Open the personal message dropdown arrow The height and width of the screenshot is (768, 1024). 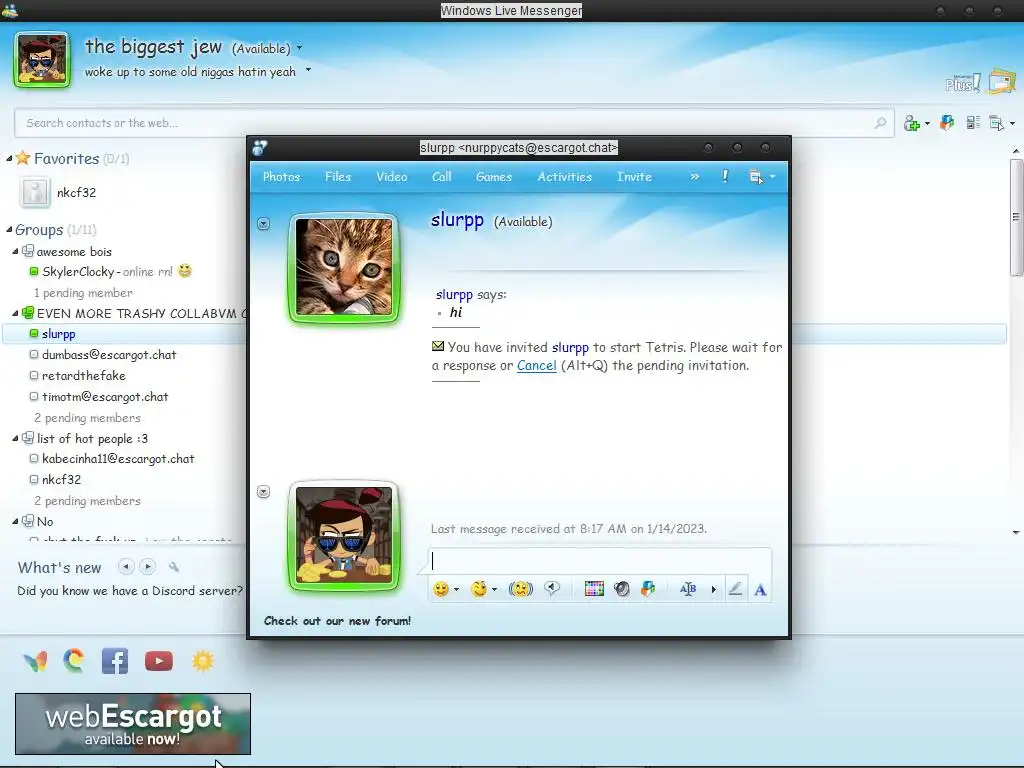(308, 70)
